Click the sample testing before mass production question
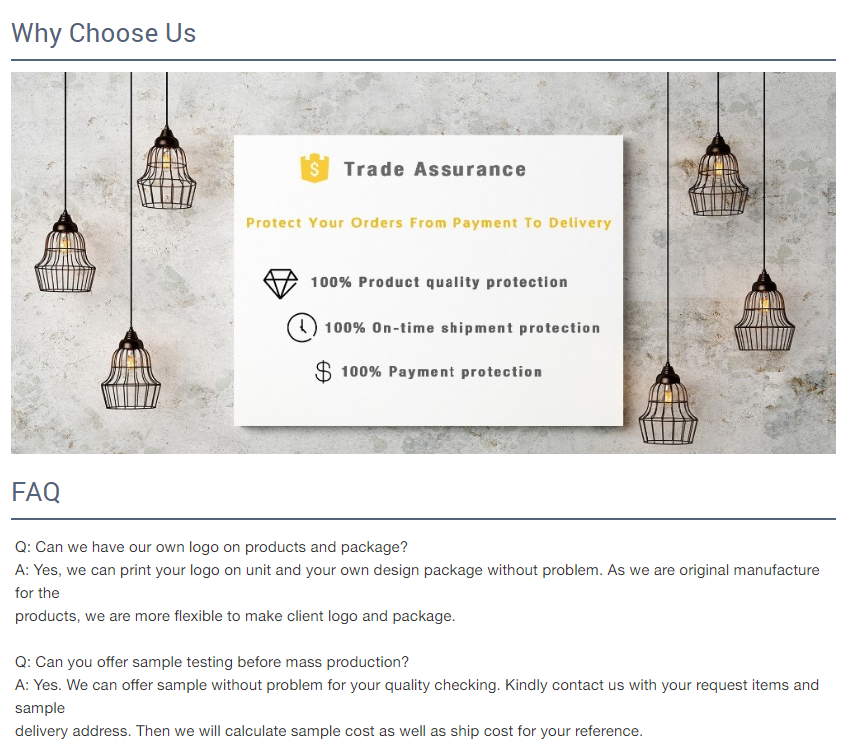Viewport: 857px width, 750px height. (x=212, y=662)
